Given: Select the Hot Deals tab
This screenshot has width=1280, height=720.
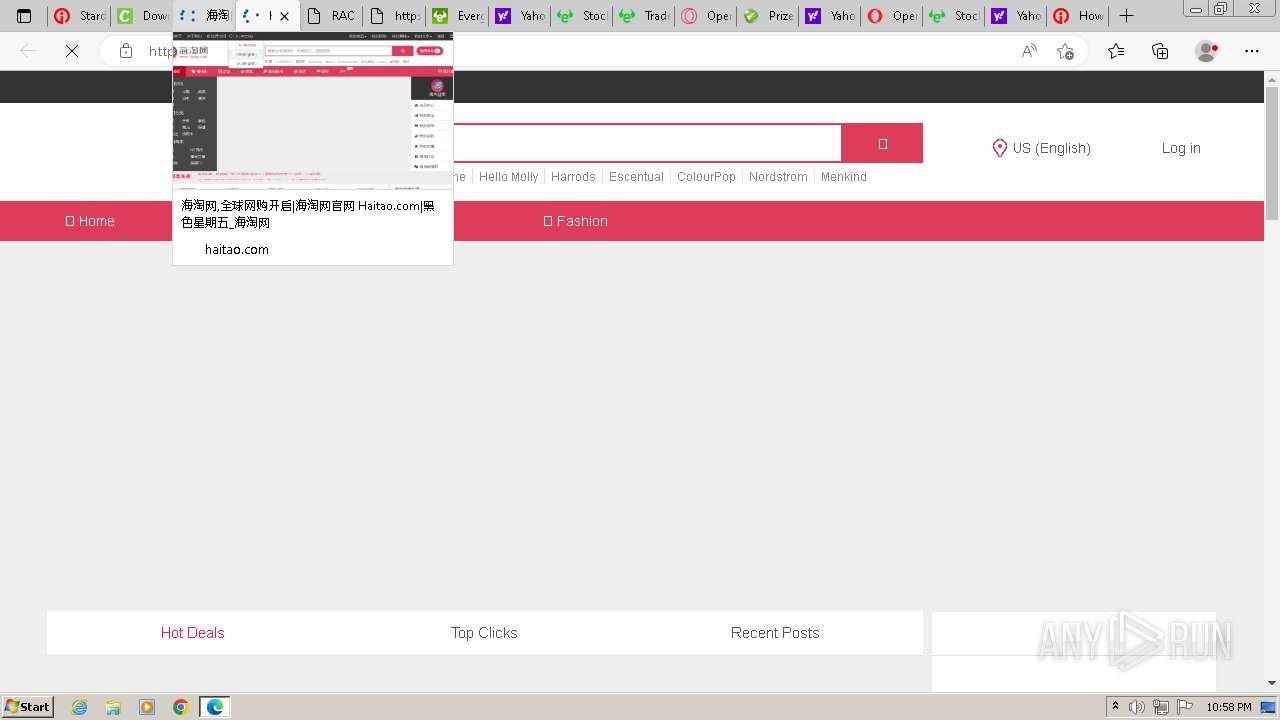Looking at the screenshot, I should tap(192, 633).
